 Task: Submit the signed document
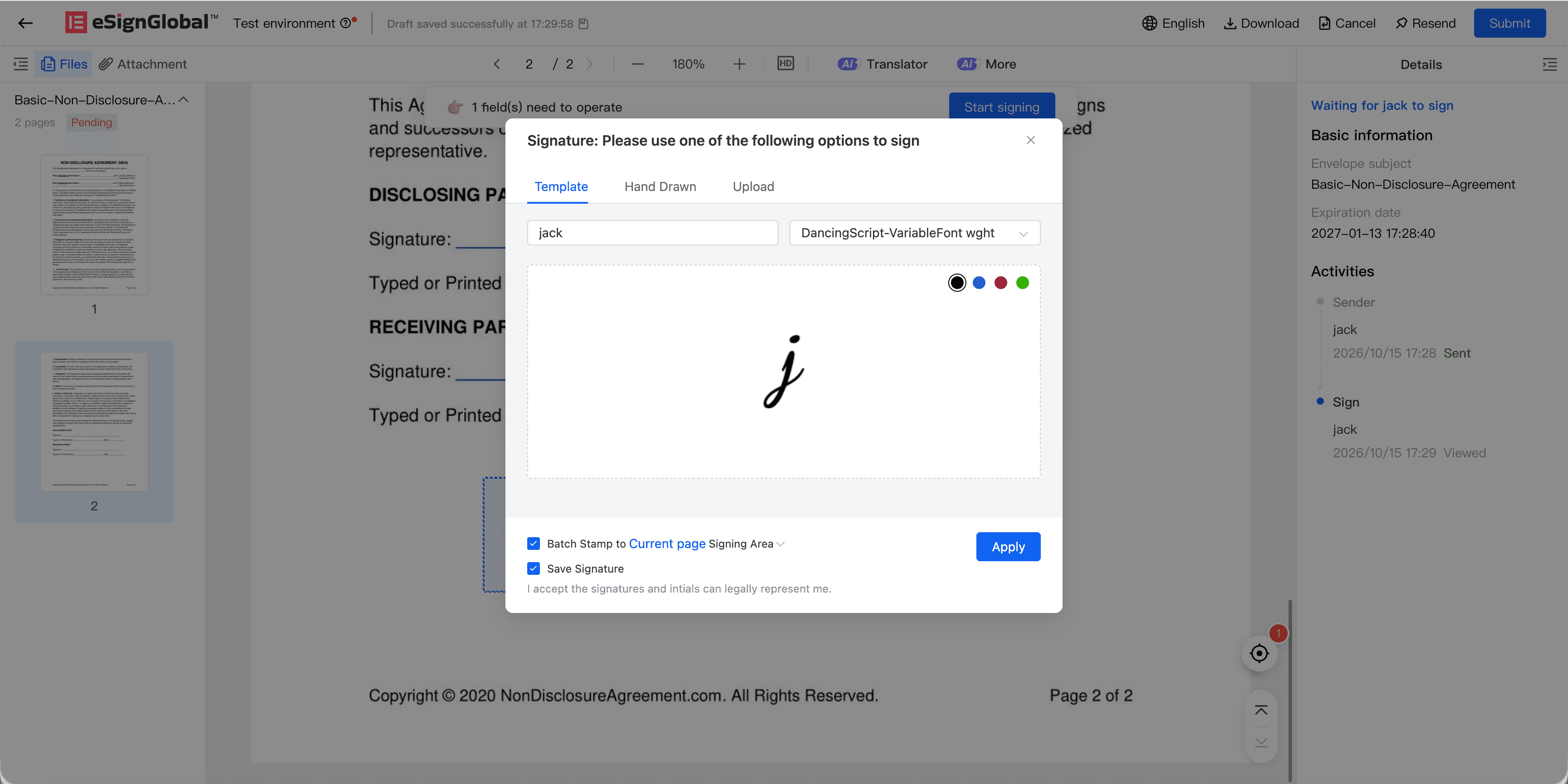click(x=1509, y=23)
